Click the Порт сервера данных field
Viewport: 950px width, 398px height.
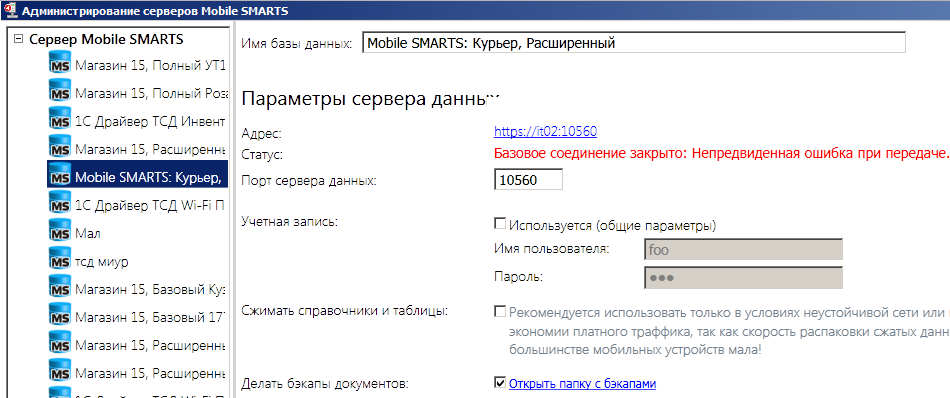click(x=529, y=179)
